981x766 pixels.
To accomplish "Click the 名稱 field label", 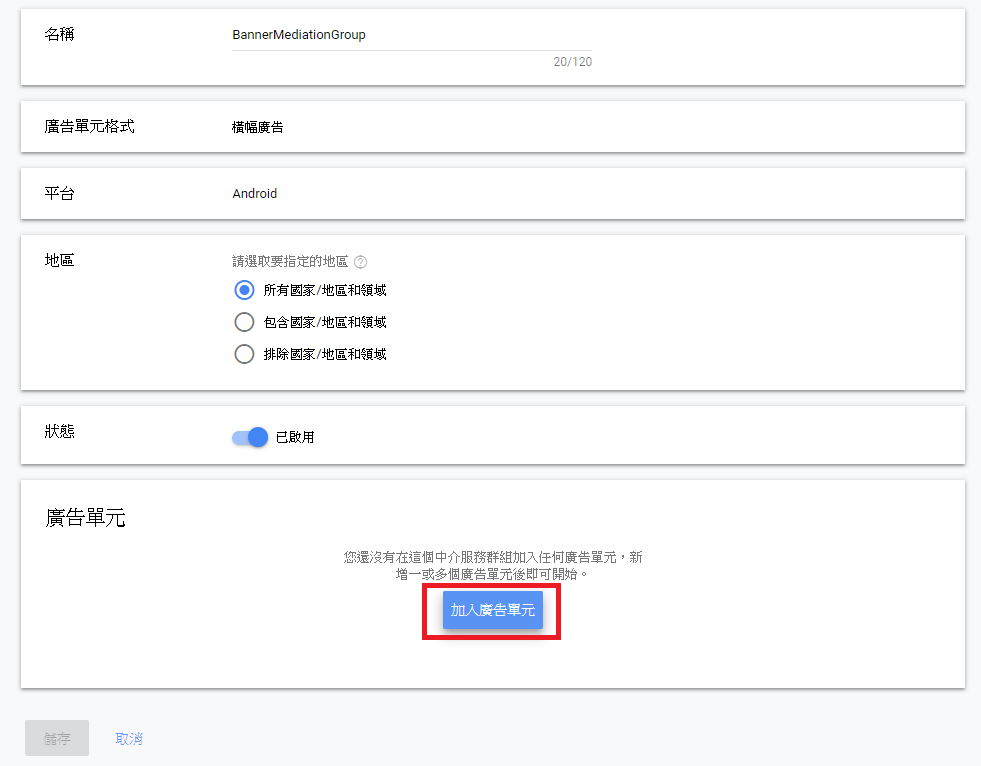I will [59, 34].
